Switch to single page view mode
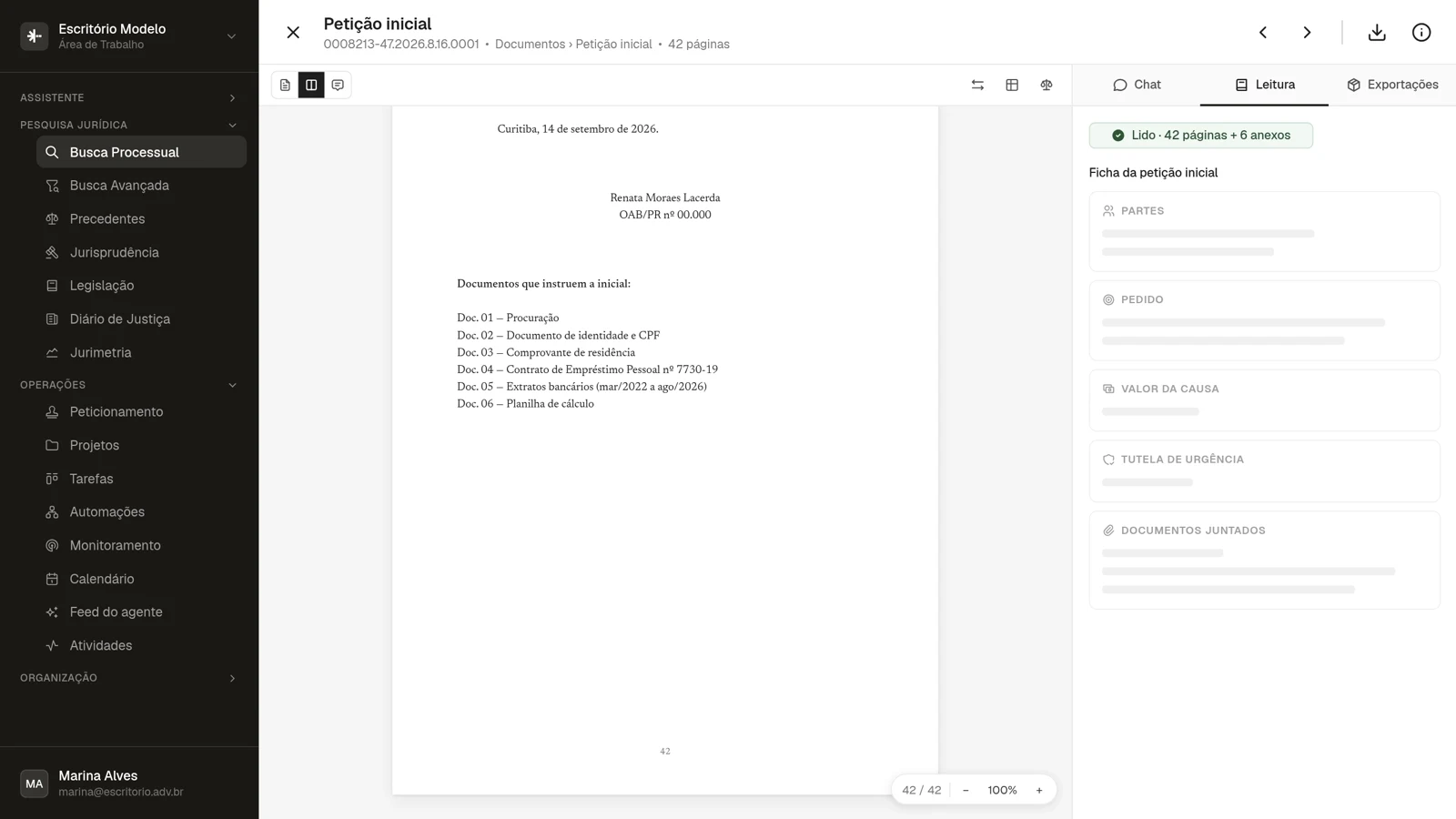The width and height of the screenshot is (1456, 819). point(285,85)
